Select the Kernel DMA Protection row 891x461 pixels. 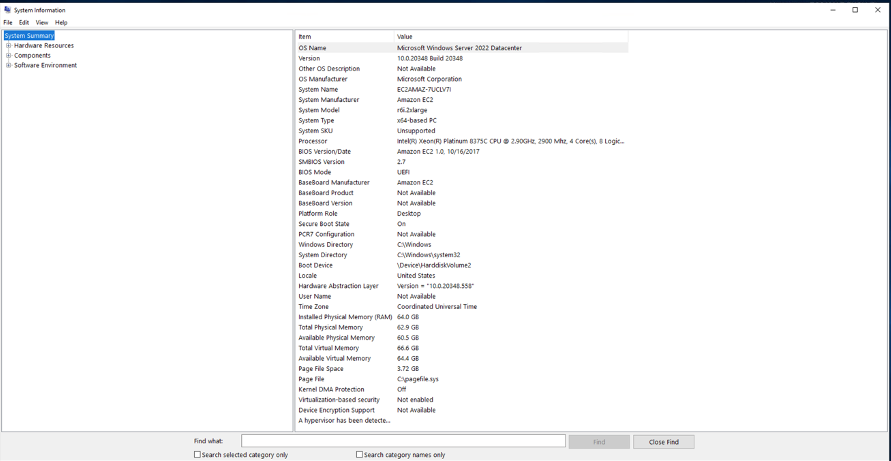[x=462, y=389]
